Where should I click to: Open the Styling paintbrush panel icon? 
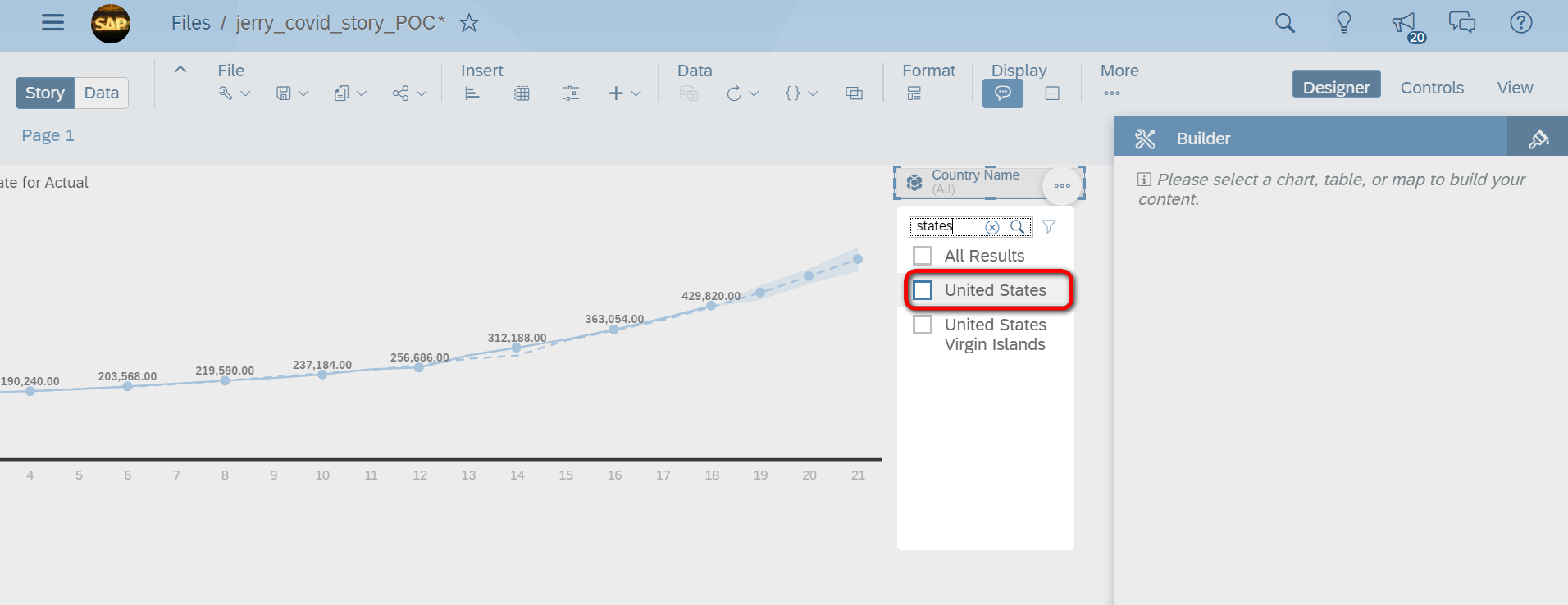(x=1538, y=138)
